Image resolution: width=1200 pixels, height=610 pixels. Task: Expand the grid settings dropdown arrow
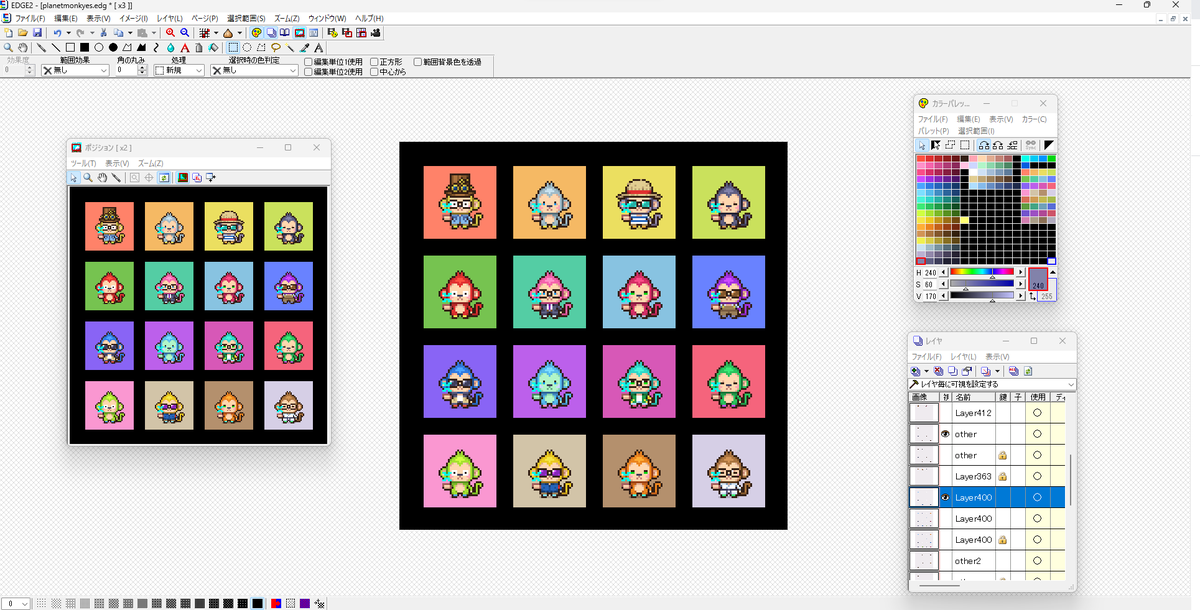click(x=216, y=33)
